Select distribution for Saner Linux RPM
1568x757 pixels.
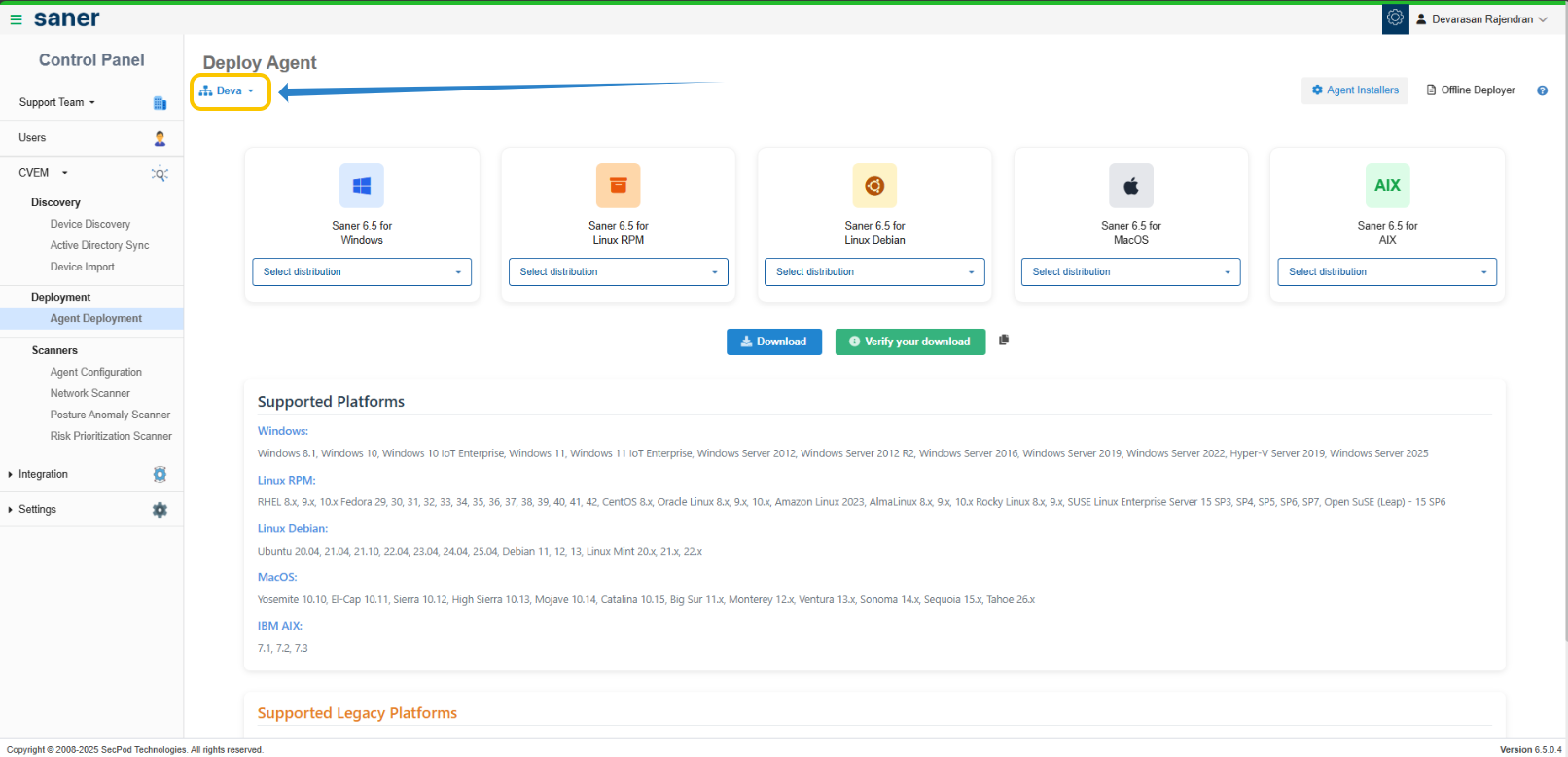tap(619, 272)
